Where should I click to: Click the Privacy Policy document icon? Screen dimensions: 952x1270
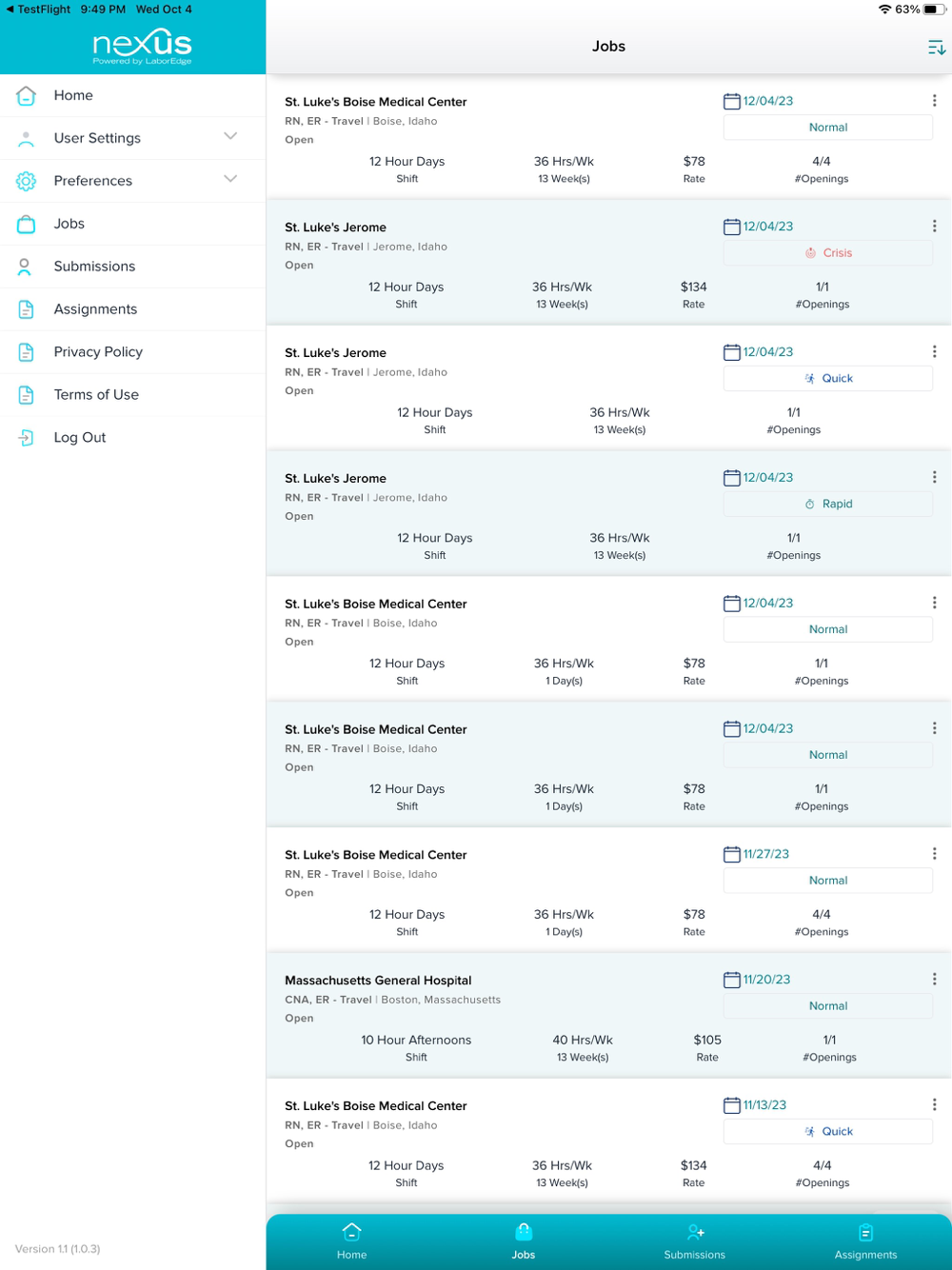(27, 352)
